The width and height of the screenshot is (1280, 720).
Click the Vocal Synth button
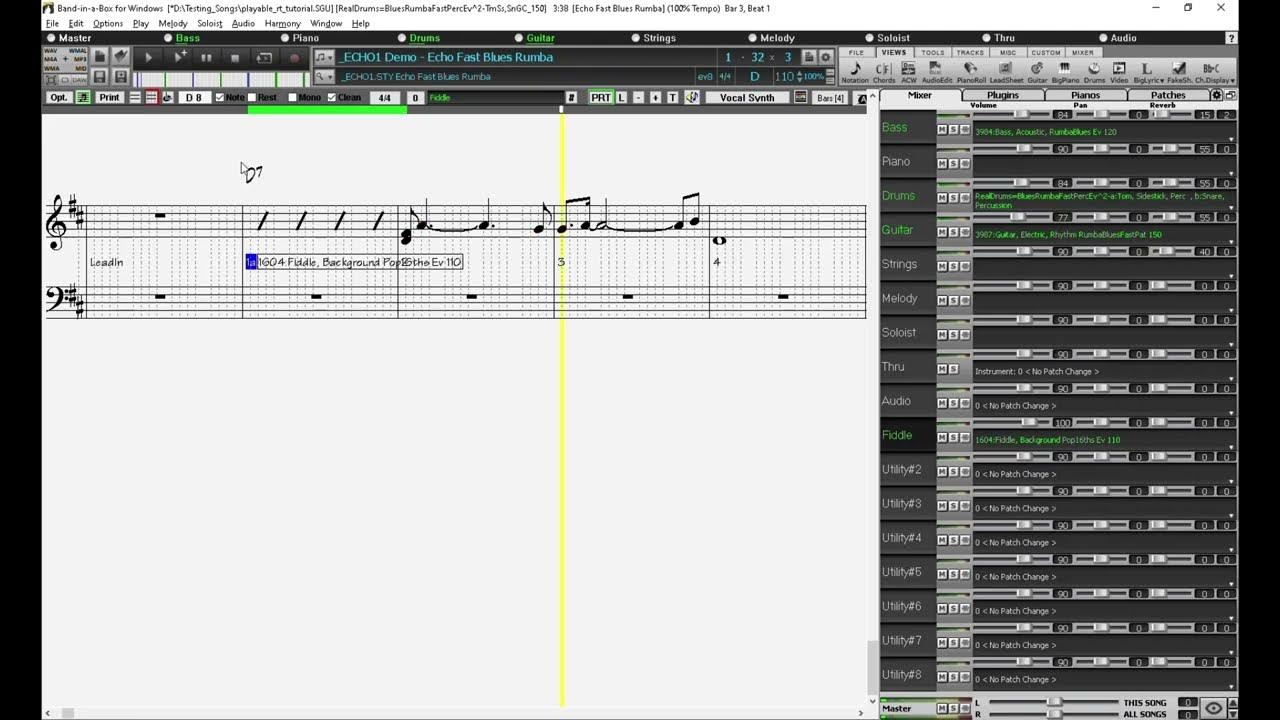tap(747, 97)
